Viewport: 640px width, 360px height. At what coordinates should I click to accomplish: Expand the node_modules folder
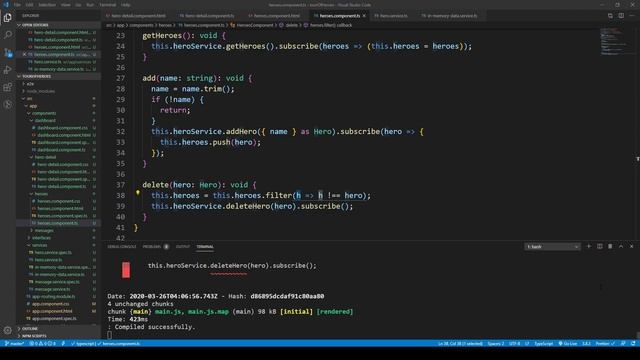point(40,91)
